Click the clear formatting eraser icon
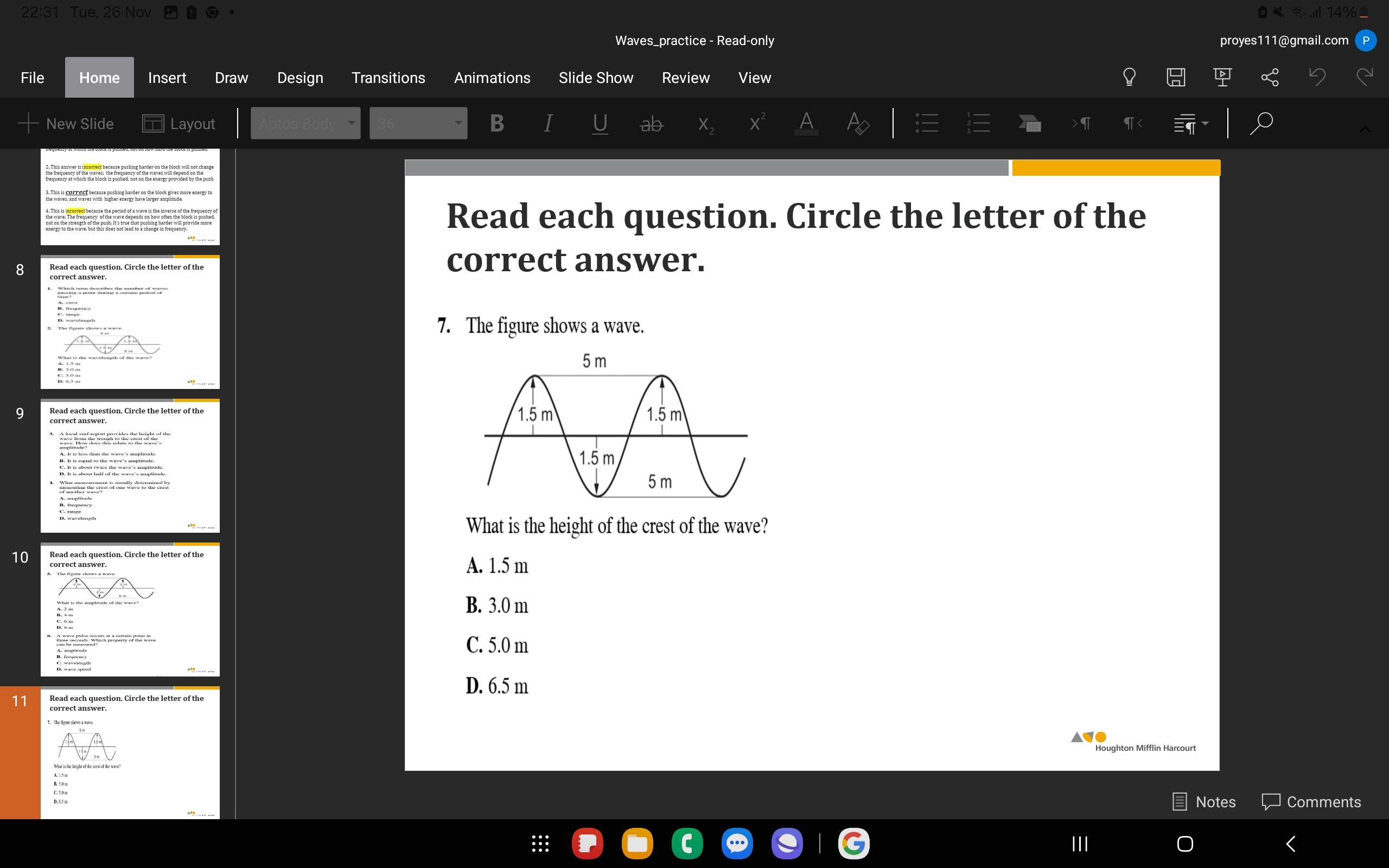The image size is (1389, 868). (x=857, y=123)
